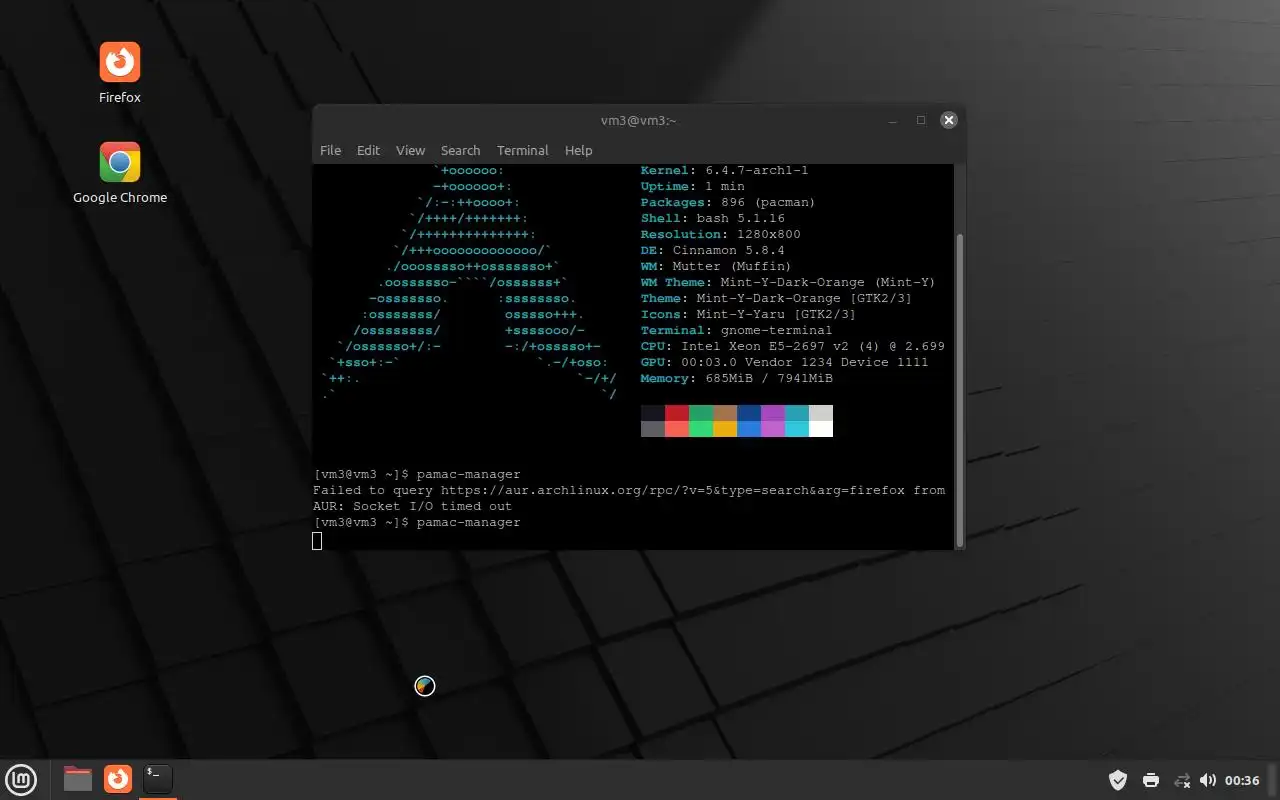Click the yellow color block in neofetch palette
This screenshot has width=1280, height=800.
click(x=725, y=429)
